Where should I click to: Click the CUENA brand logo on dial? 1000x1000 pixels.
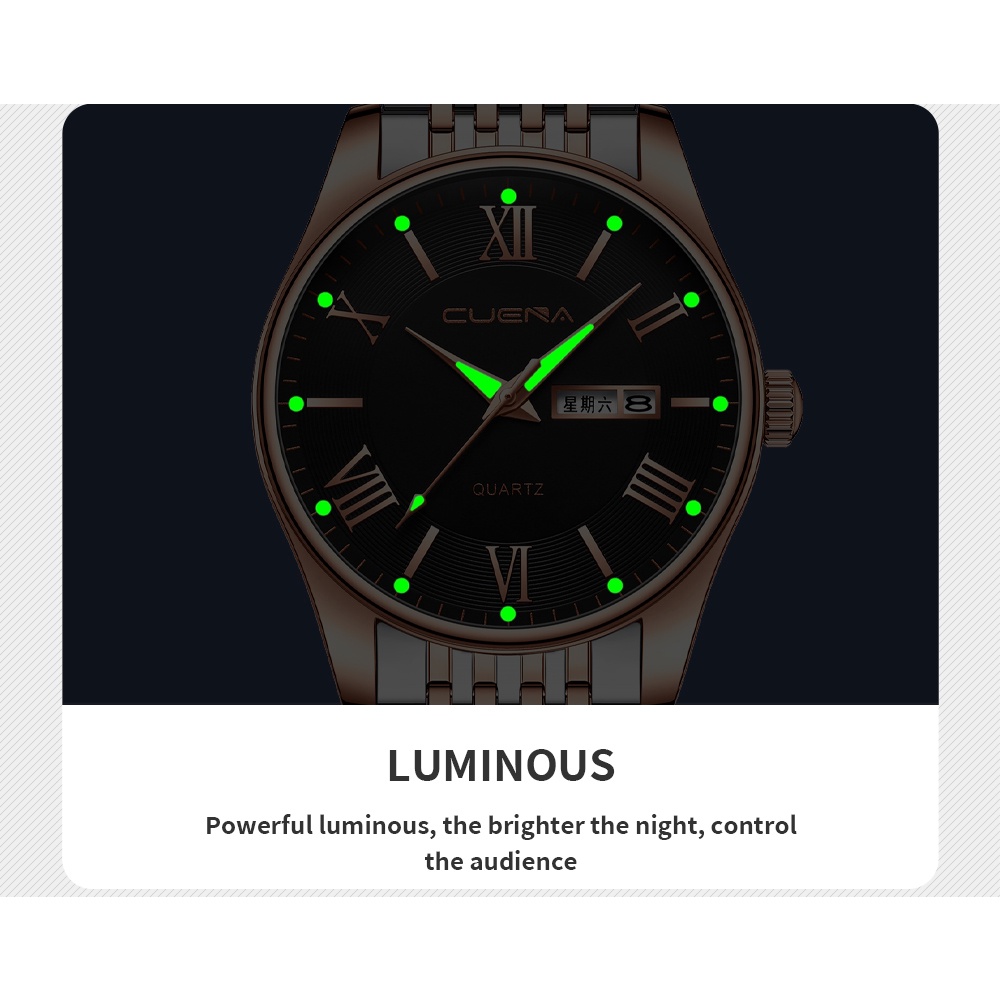click(508, 315)
